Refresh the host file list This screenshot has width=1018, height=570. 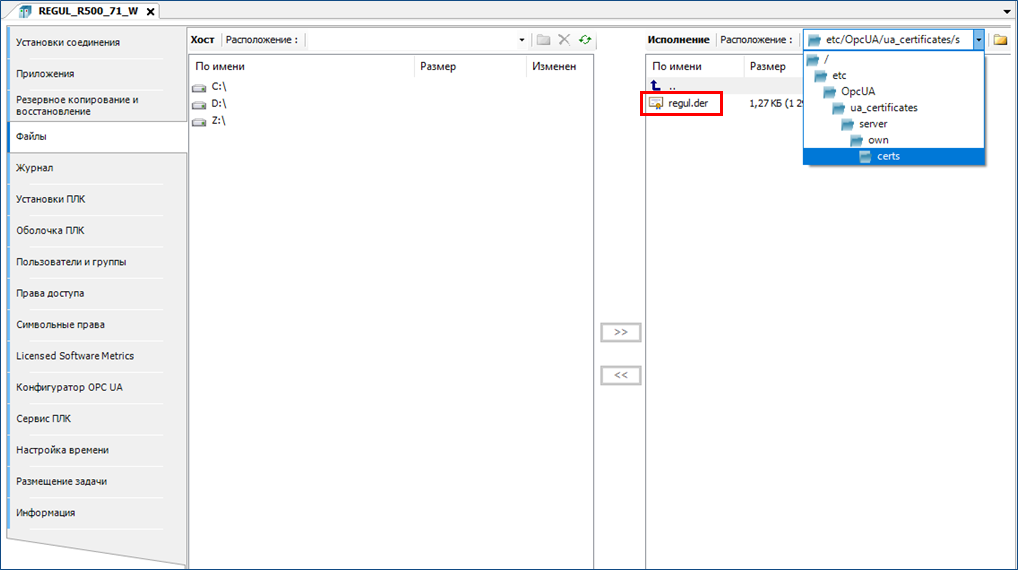click(584, 40)
